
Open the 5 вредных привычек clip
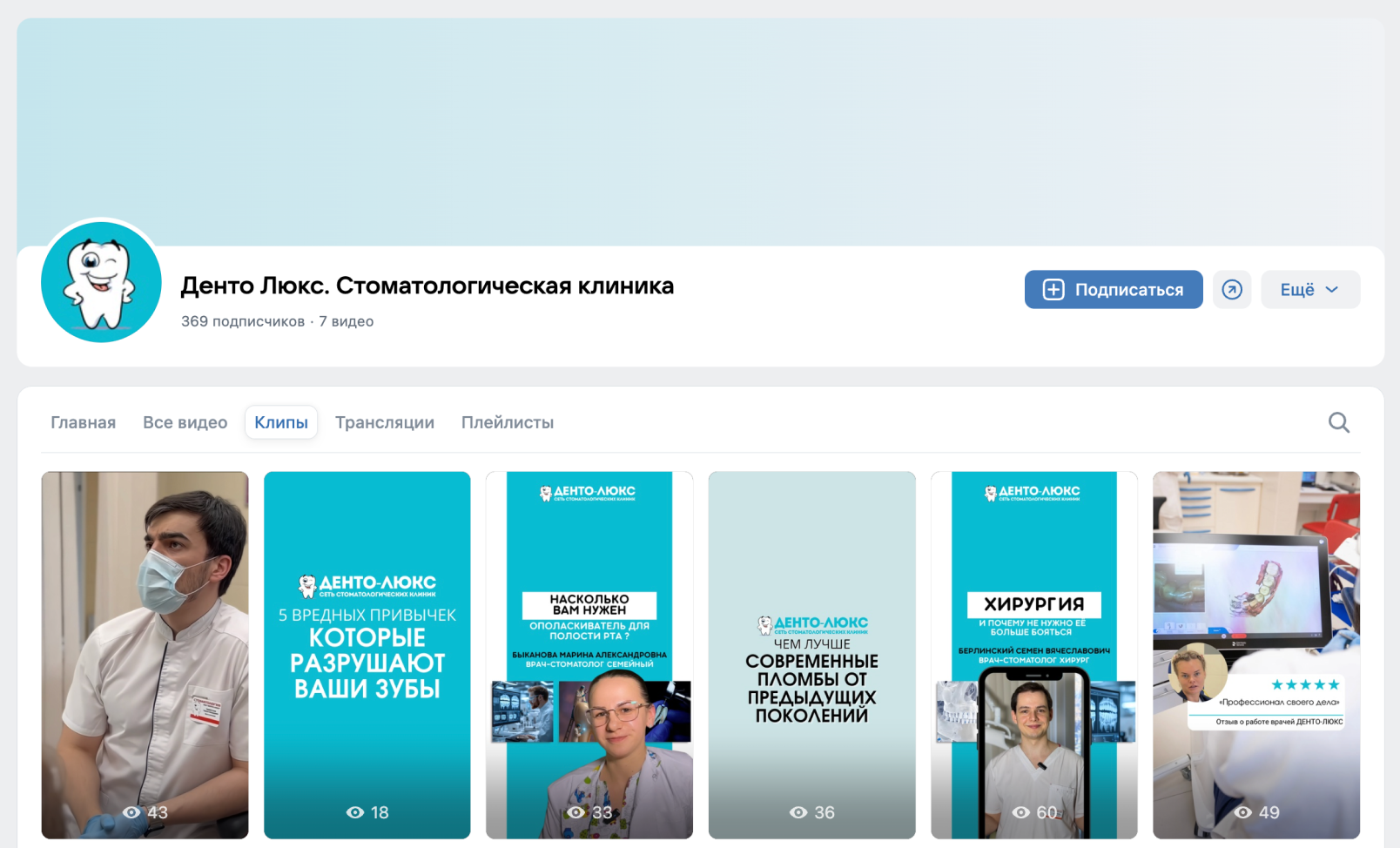367,655
